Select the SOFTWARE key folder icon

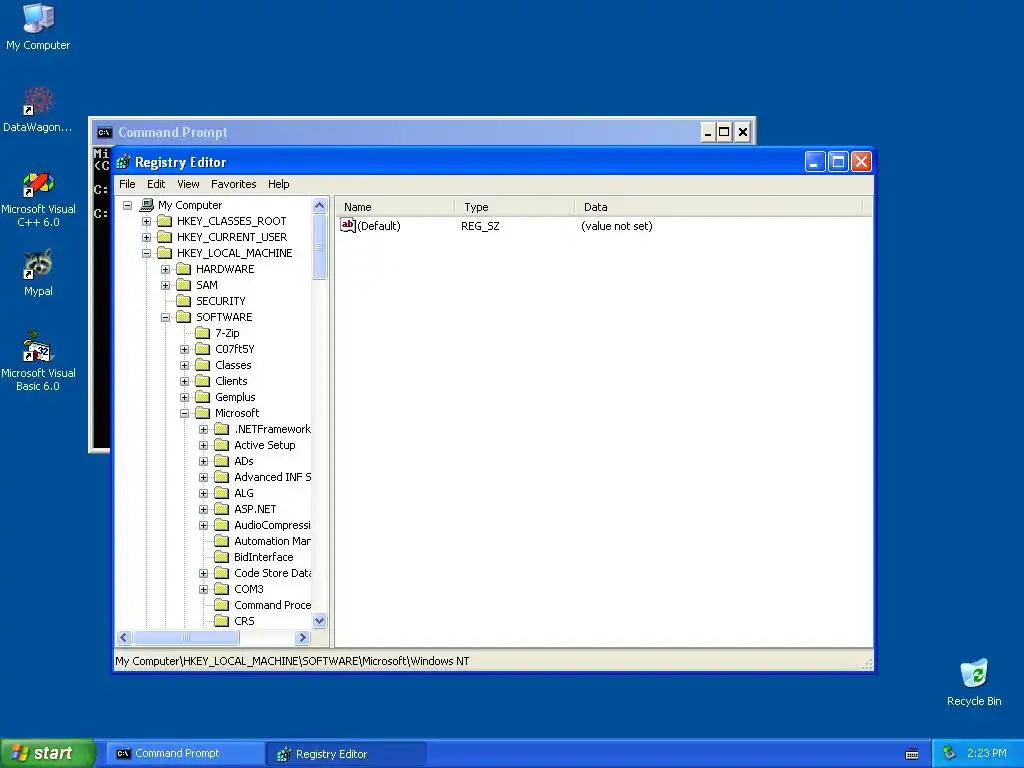click(x=184, y=317)
